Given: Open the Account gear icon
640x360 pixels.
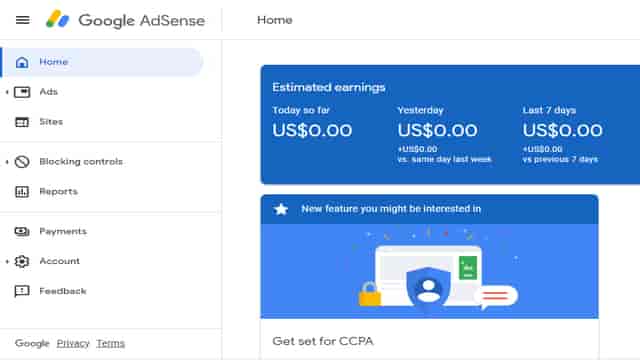Looking at the screenshot, I should point(22,261).
